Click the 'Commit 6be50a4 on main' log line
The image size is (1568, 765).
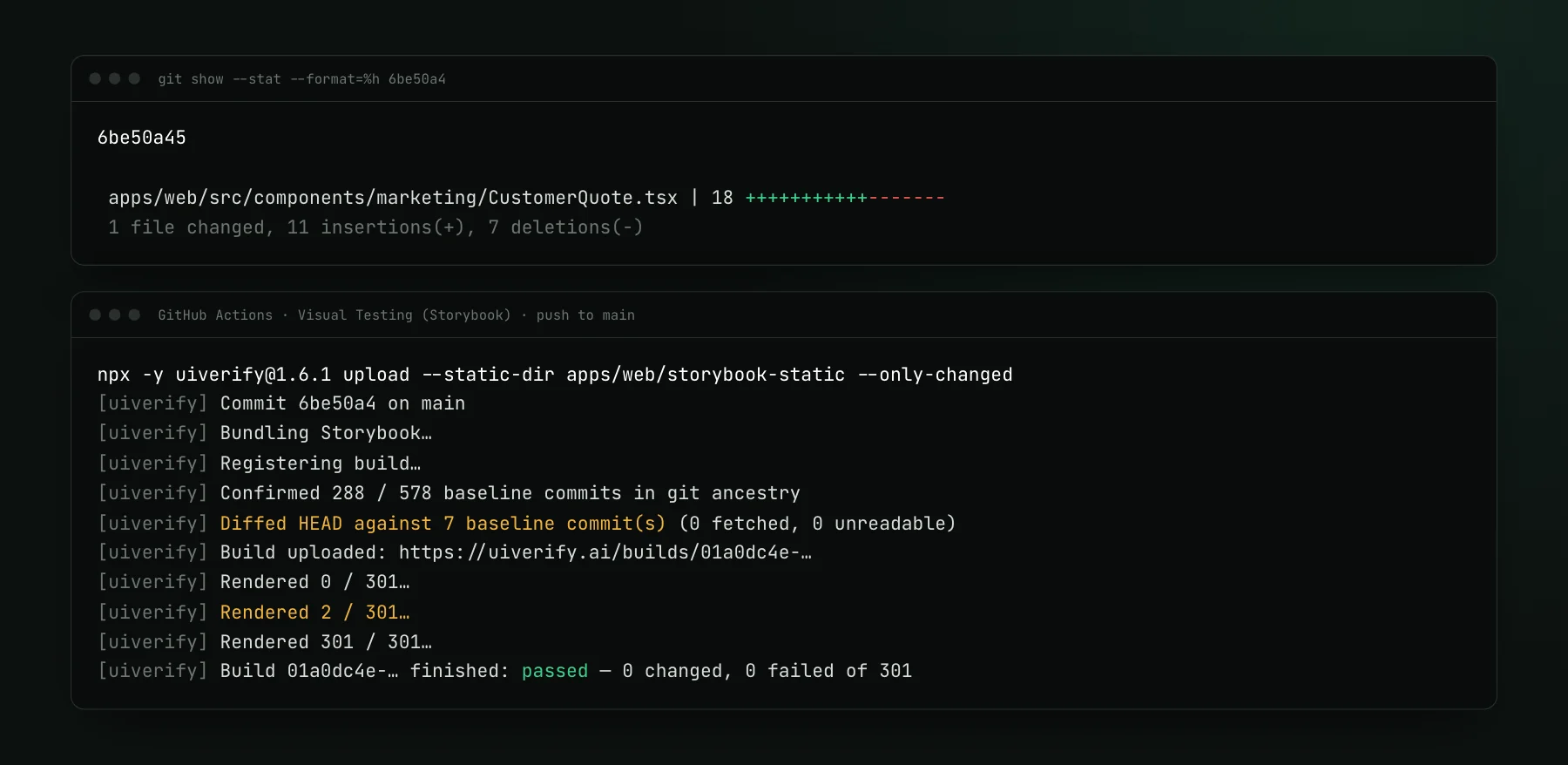pyautogui.click(x=281, y=403)
